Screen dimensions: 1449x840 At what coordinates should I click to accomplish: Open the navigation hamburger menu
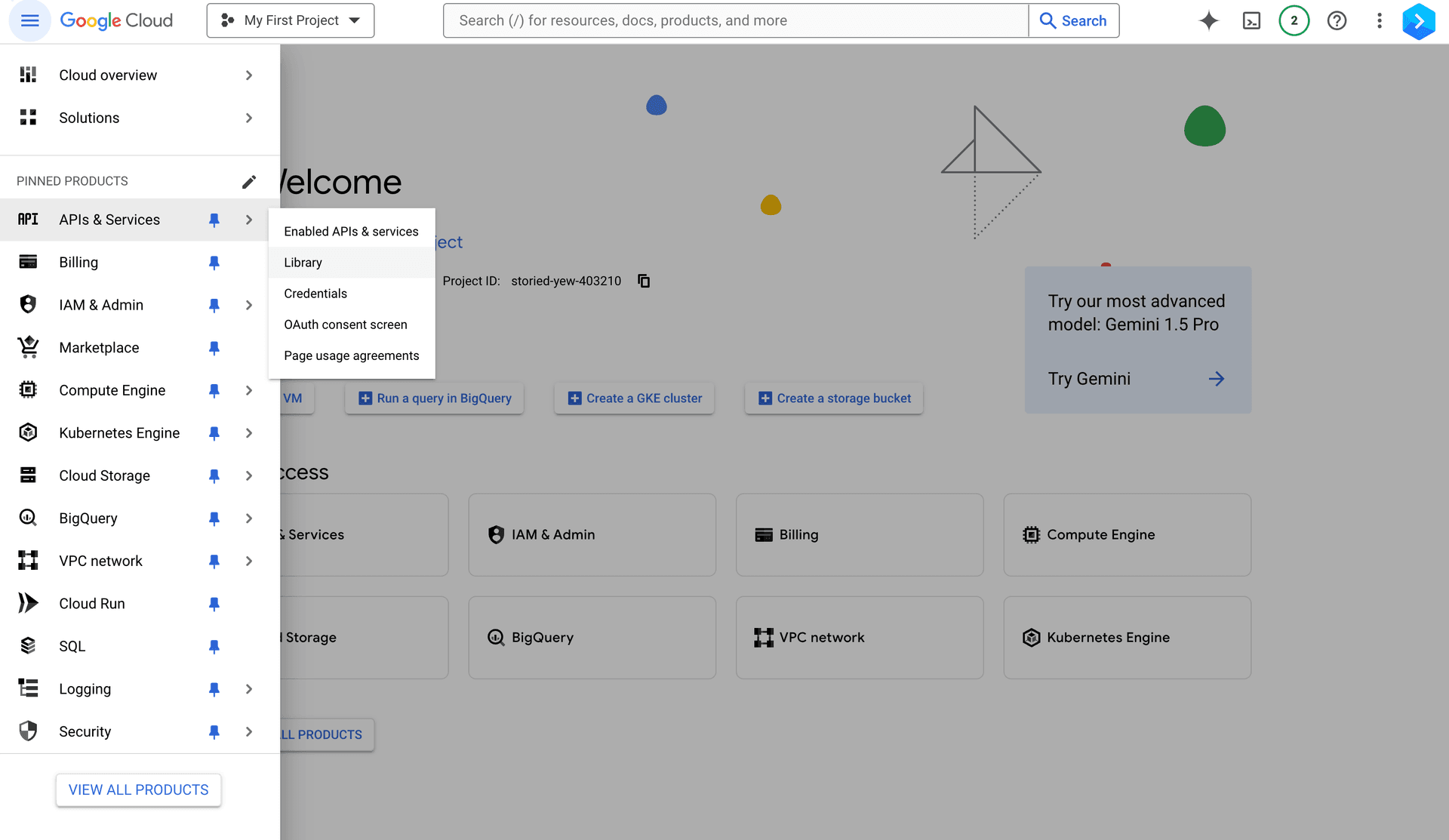[x=29, y=20]
